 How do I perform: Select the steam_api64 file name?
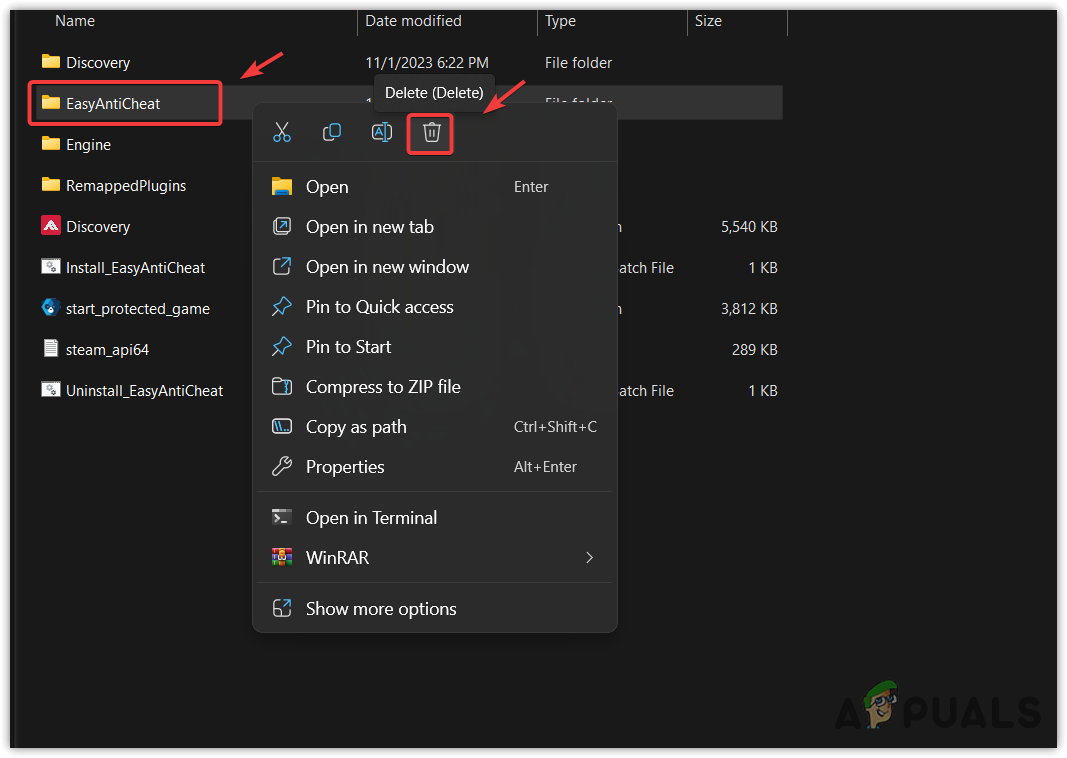click(108, 350)
